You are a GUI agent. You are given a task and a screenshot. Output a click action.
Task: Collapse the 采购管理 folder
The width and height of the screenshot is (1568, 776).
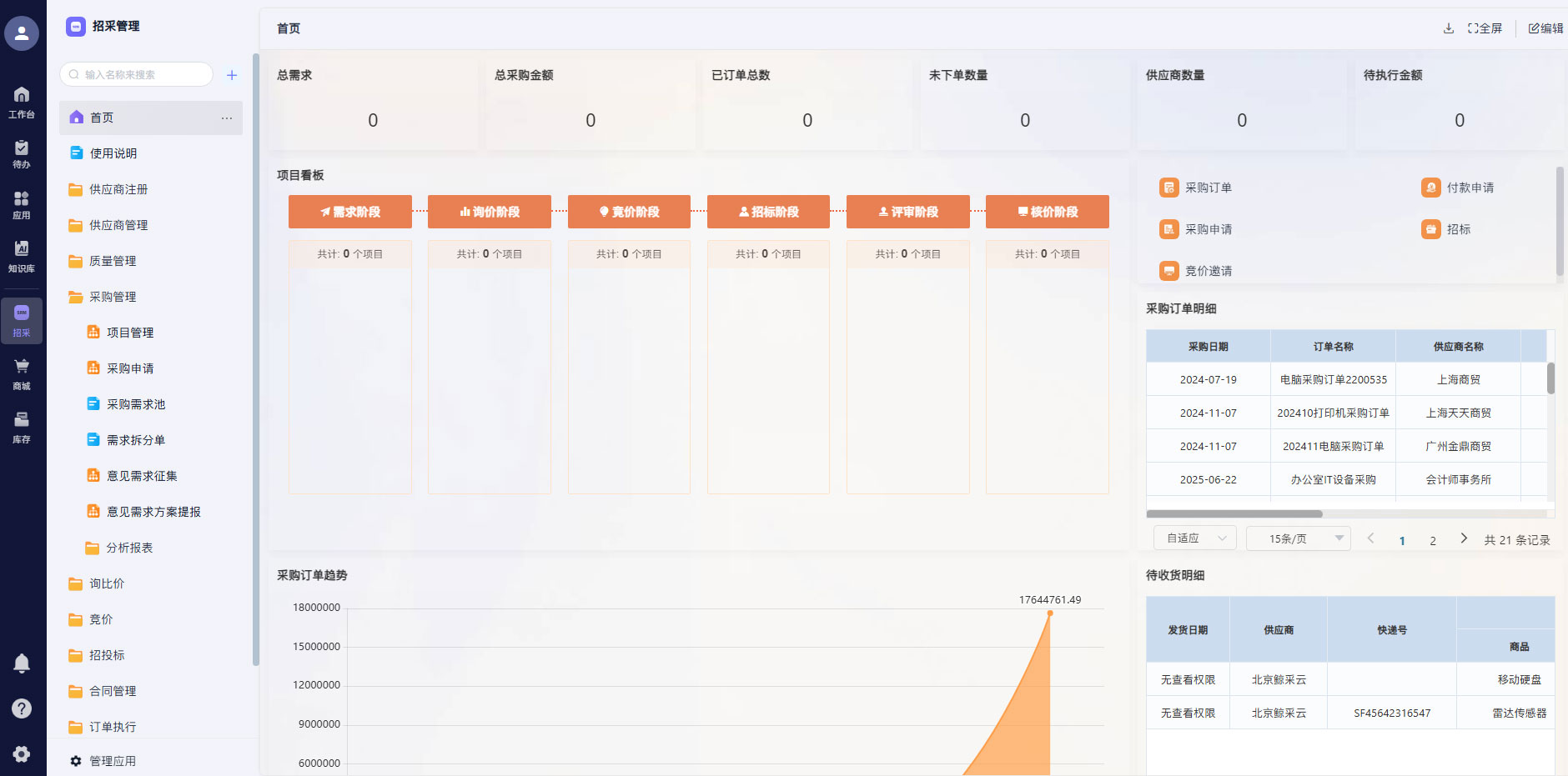113,297
